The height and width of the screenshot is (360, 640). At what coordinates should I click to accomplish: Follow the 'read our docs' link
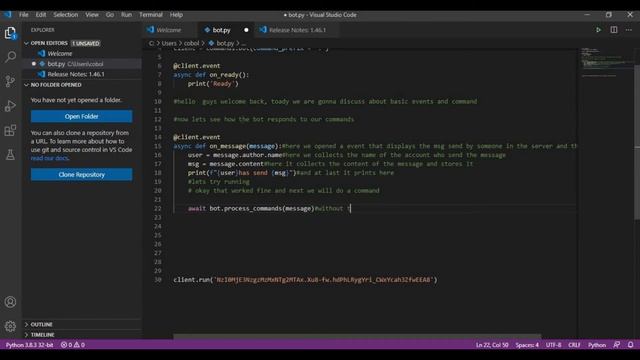click(49, 158)
